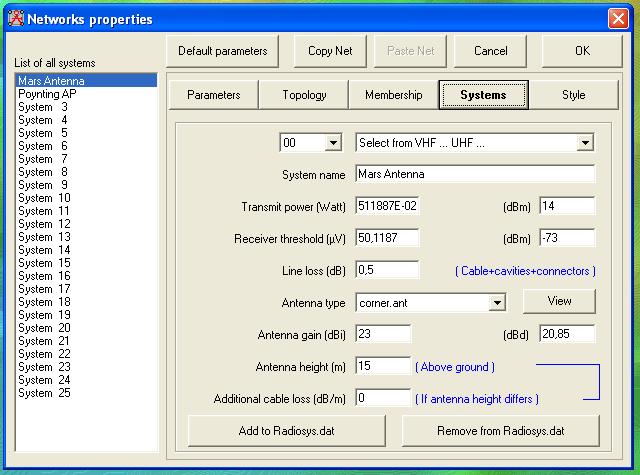The image size is (640, 475).
Task: Select System 5 in the list
Action: tap(86, 133)
